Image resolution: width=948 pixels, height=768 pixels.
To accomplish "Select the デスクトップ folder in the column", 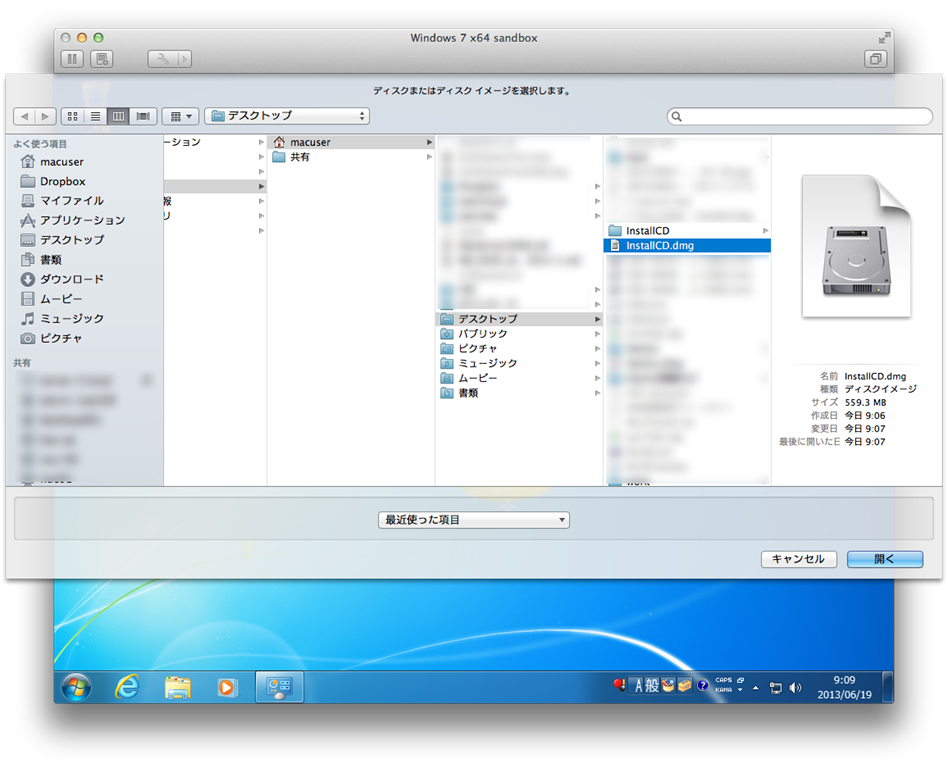I will [519, 319].
